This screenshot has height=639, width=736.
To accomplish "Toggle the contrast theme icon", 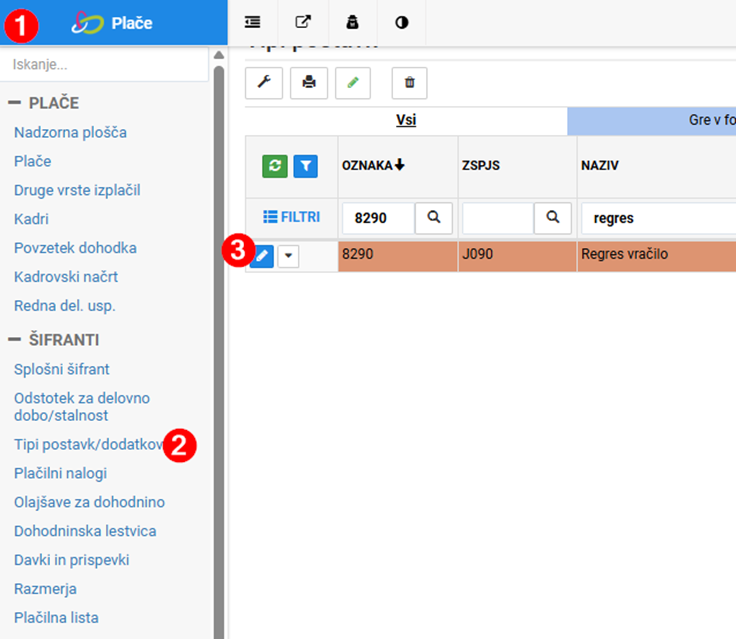I will point(402,22).
